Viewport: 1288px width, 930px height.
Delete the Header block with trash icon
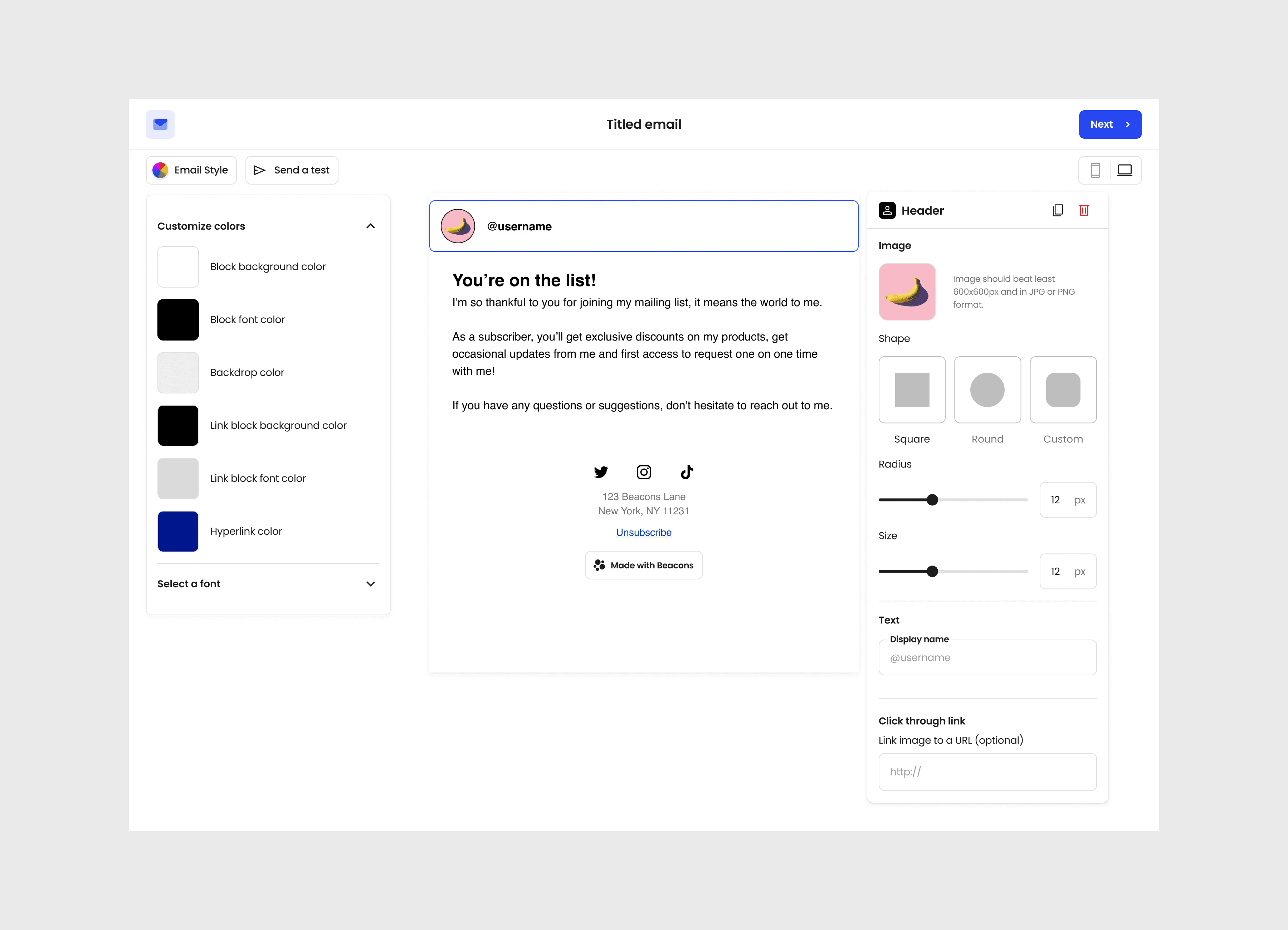pyautogui.click(x=1084, y=210)
